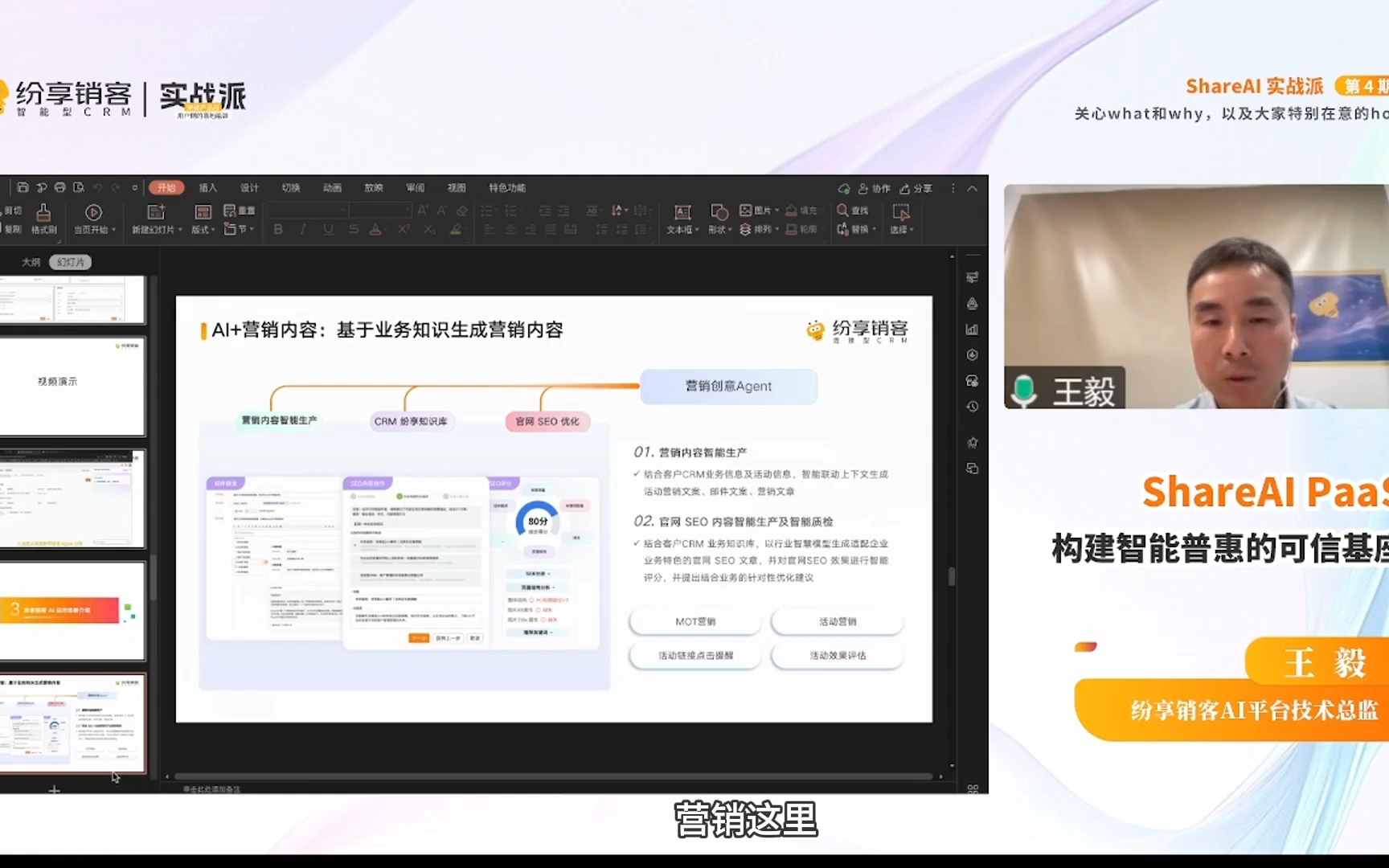
Task: Open the 设计 (Design) ribbon tab
Action: pos(249,187)
